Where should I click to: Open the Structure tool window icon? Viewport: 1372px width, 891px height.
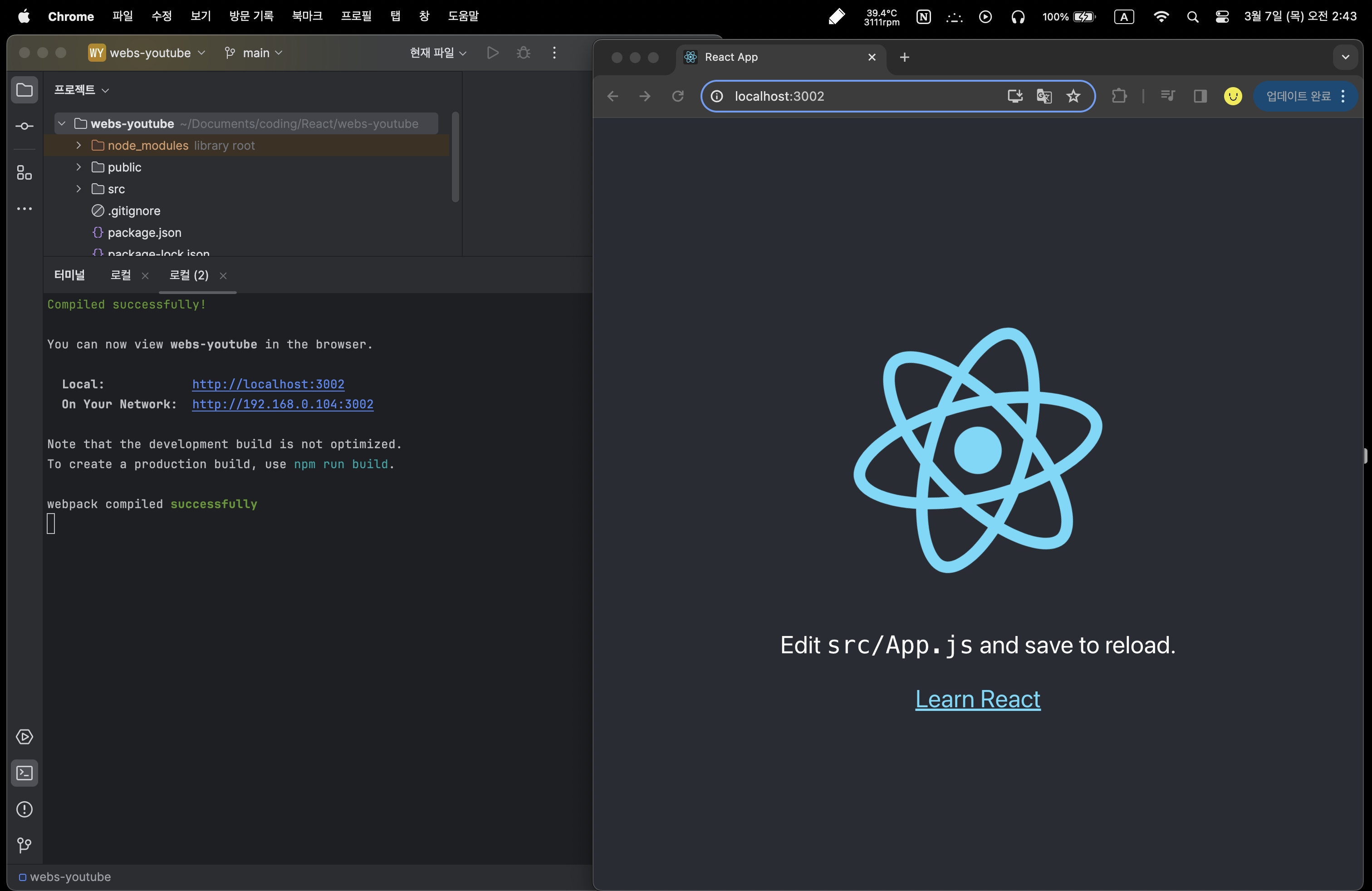click(x=24, y=172)
